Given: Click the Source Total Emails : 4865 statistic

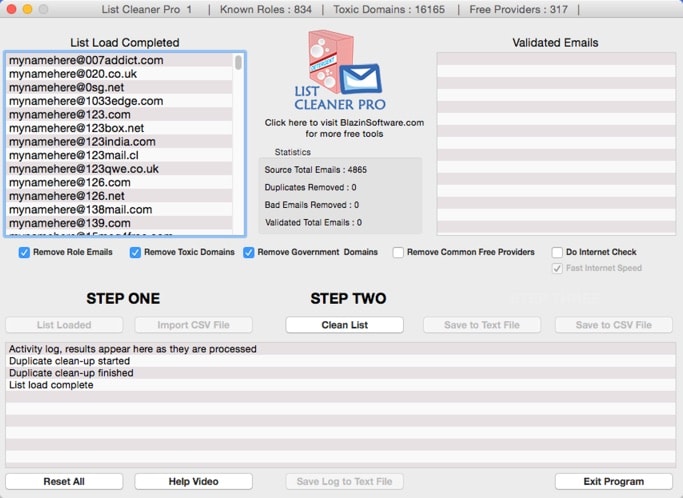Looking at the screenshot, I should [x=316, y=170].
